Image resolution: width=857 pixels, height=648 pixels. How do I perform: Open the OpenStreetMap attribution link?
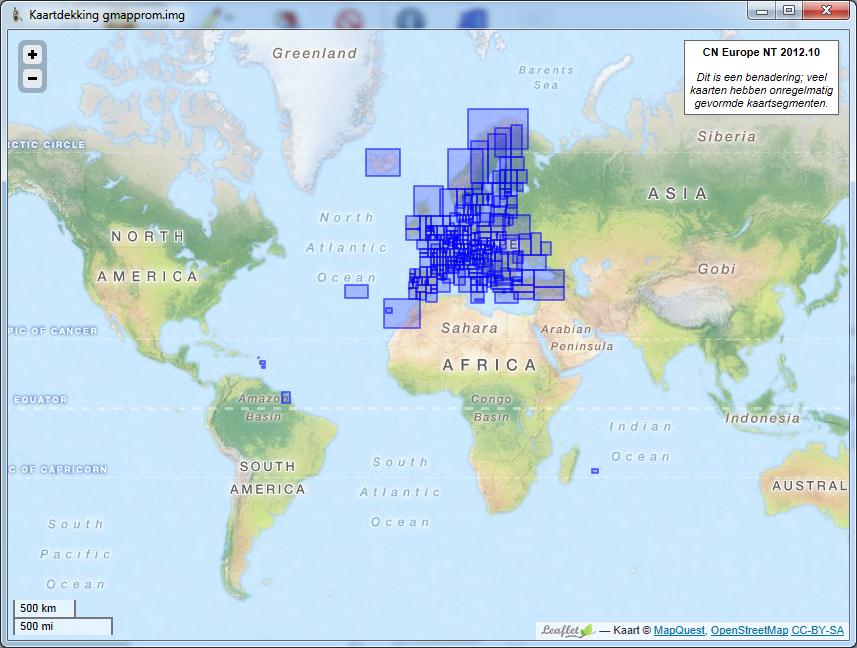749,630
